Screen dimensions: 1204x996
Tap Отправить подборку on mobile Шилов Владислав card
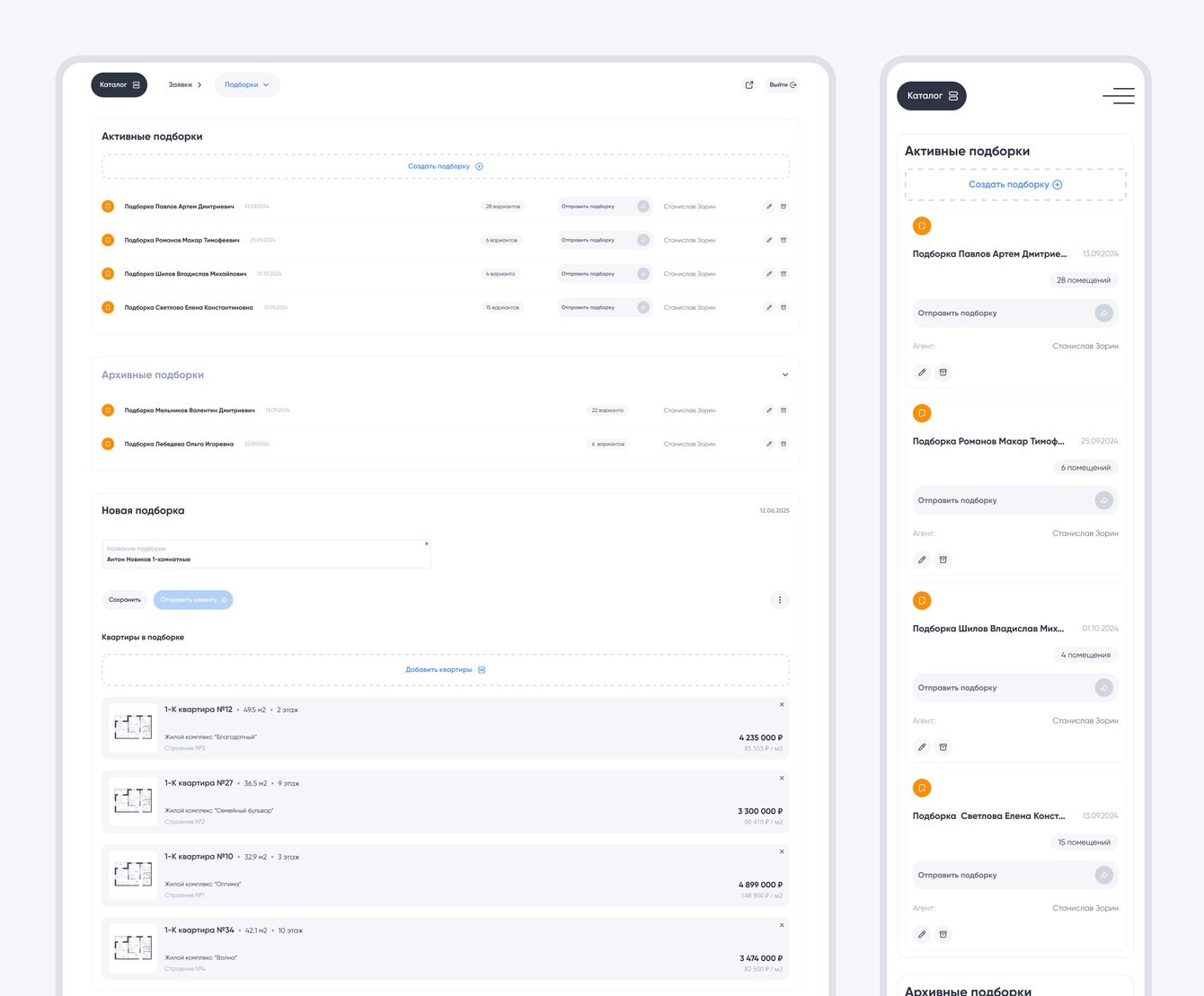[1015, 688]
